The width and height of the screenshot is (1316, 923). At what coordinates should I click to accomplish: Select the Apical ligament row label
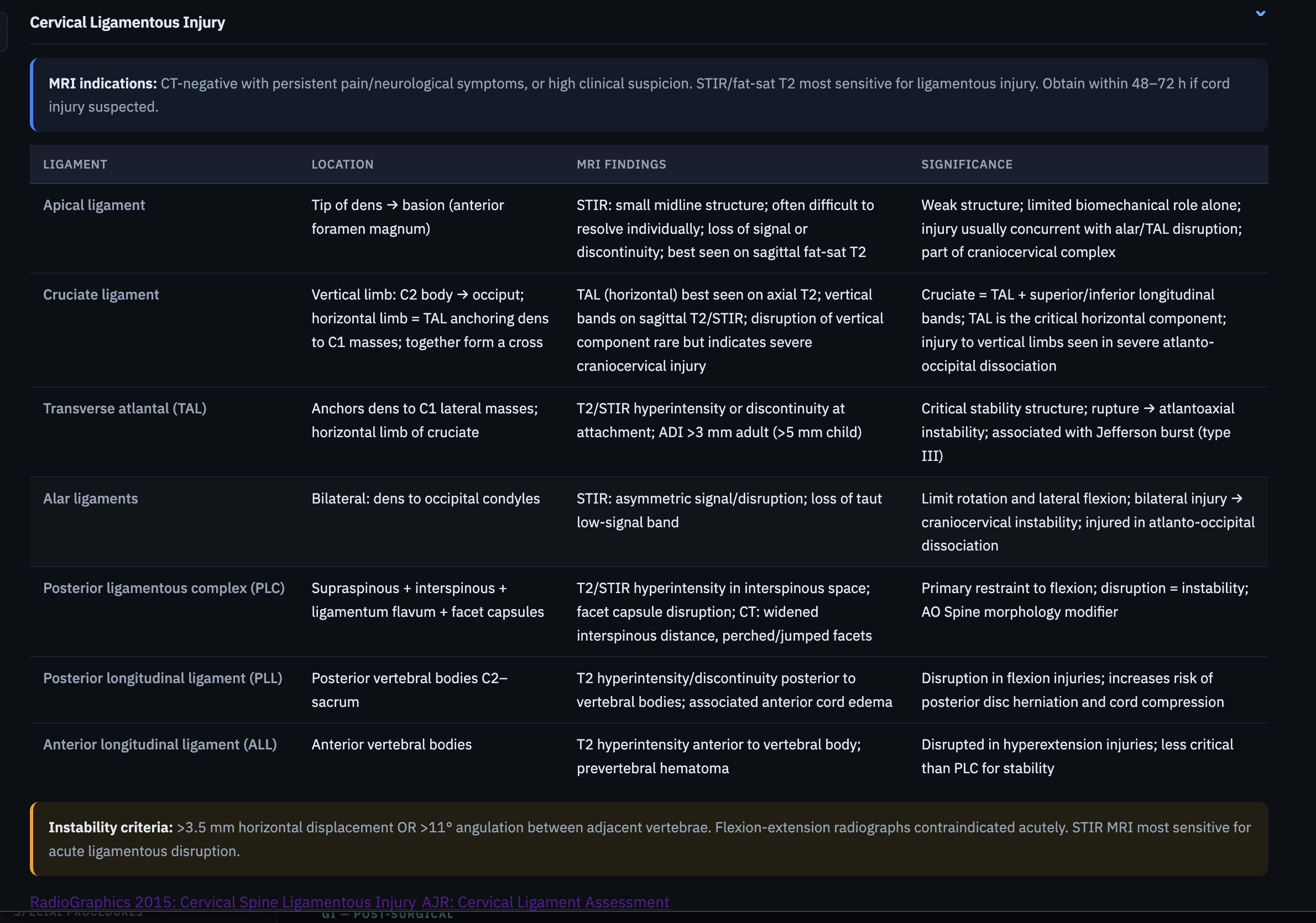point(94,205)
